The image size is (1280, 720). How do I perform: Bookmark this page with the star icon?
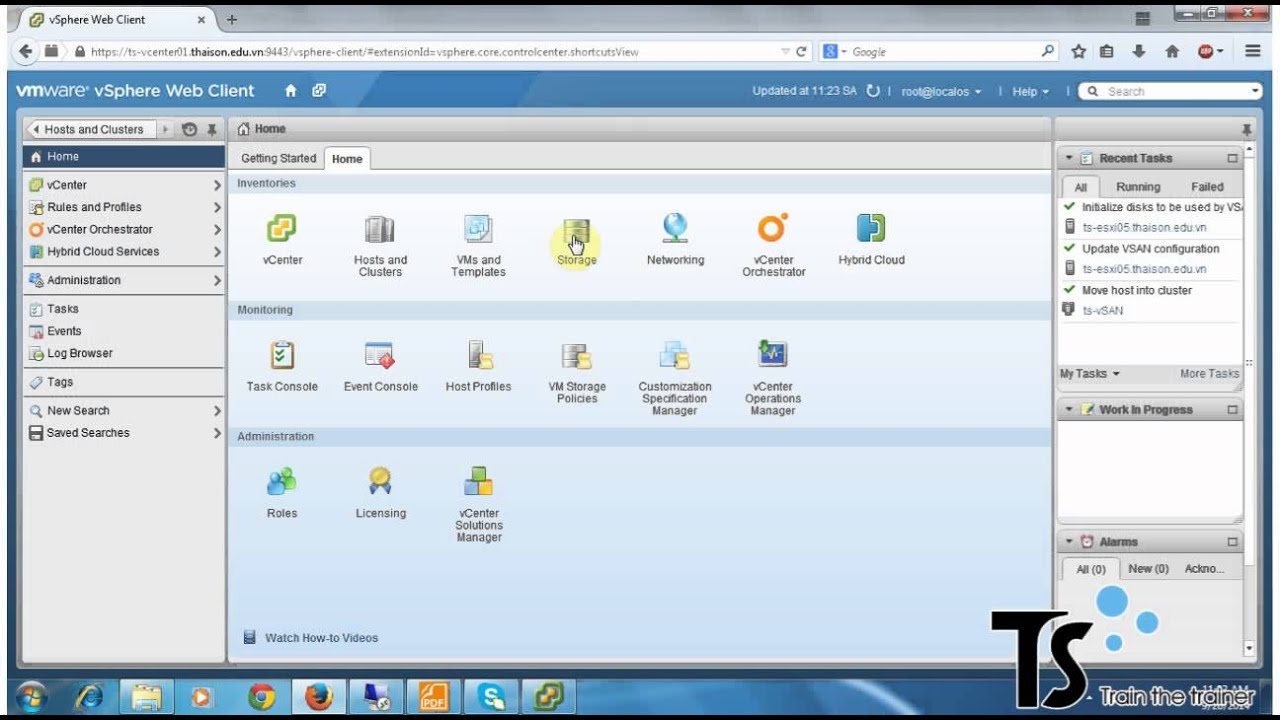point(1078,51)
